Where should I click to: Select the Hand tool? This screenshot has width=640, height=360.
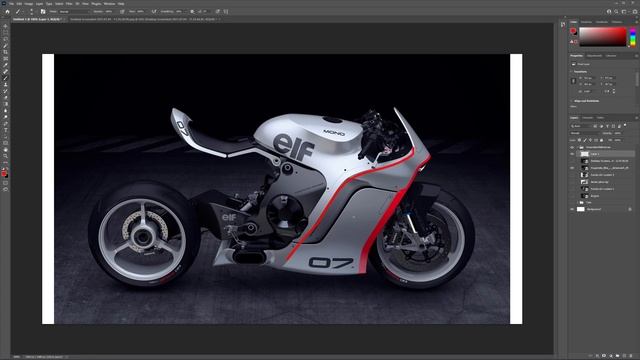5,149
